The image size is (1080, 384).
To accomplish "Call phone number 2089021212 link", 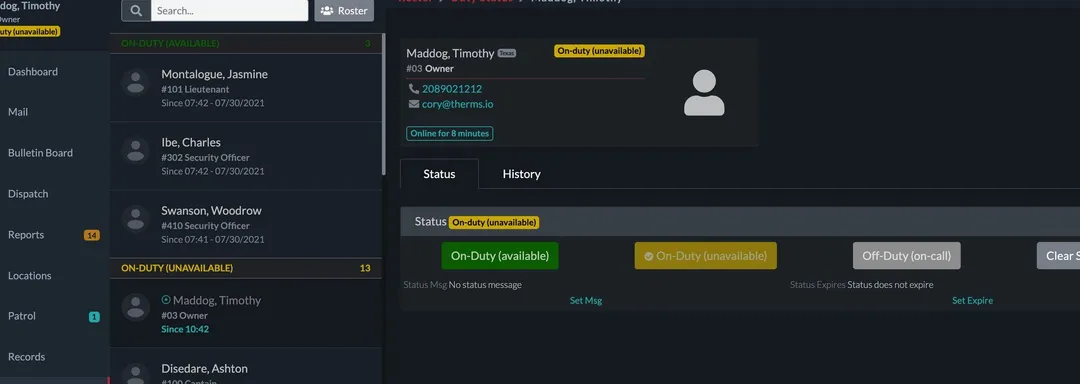I will (x=452, y=89).
